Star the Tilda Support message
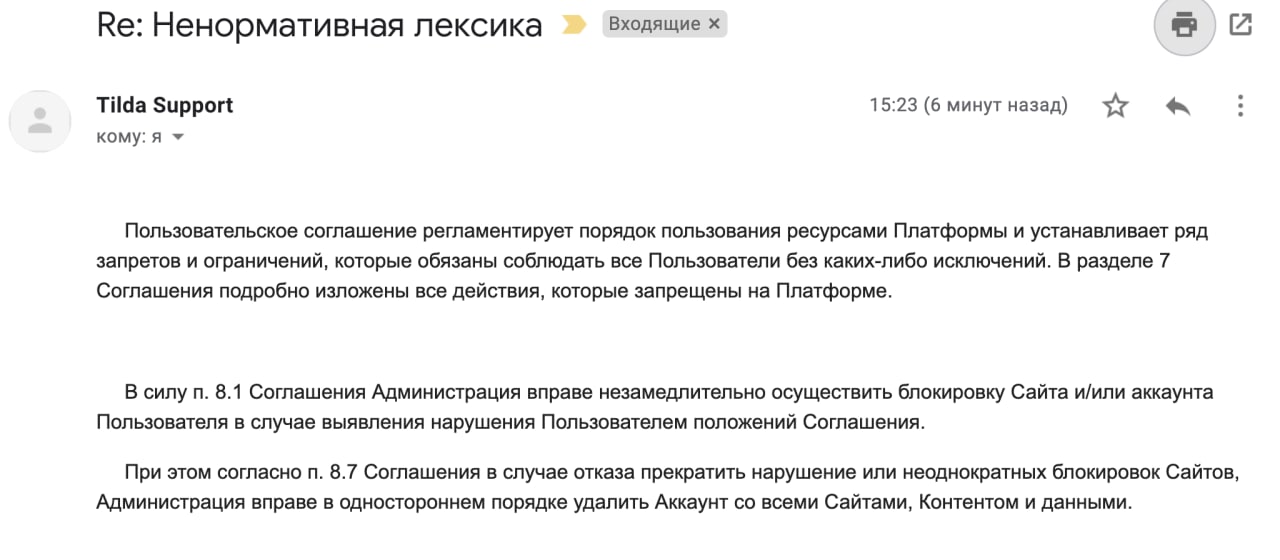Screen dimensions: 1280x560 [x=1115, y=106]
